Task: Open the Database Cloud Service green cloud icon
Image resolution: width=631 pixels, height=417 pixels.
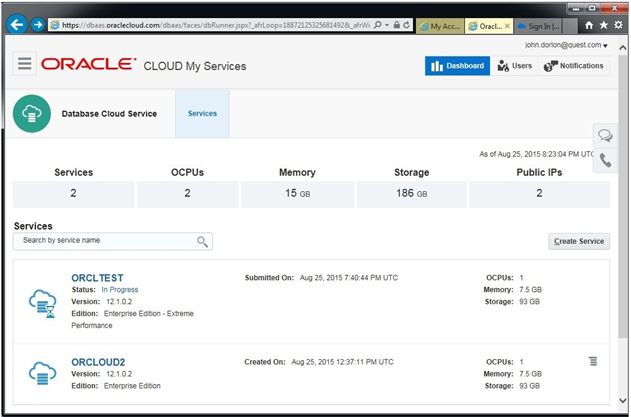Action: (x=32, y=114)
